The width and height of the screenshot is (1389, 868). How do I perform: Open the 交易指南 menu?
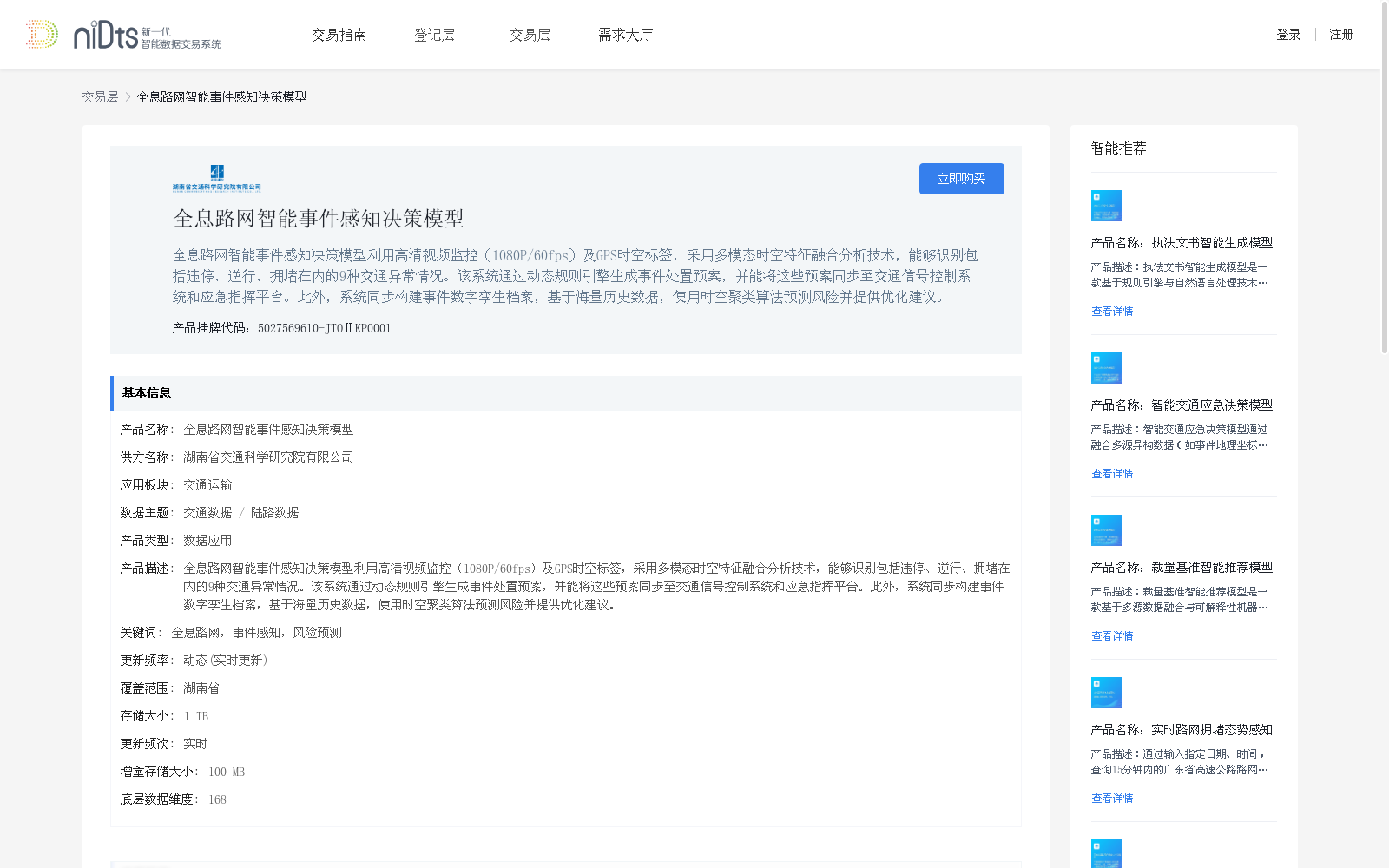pyautogui.click(x=339, y=35)
